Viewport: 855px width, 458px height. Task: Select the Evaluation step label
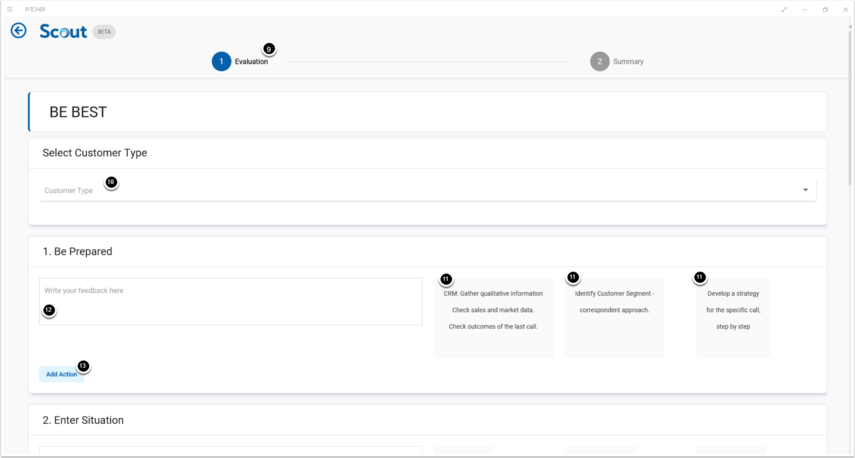click(251, 62)
